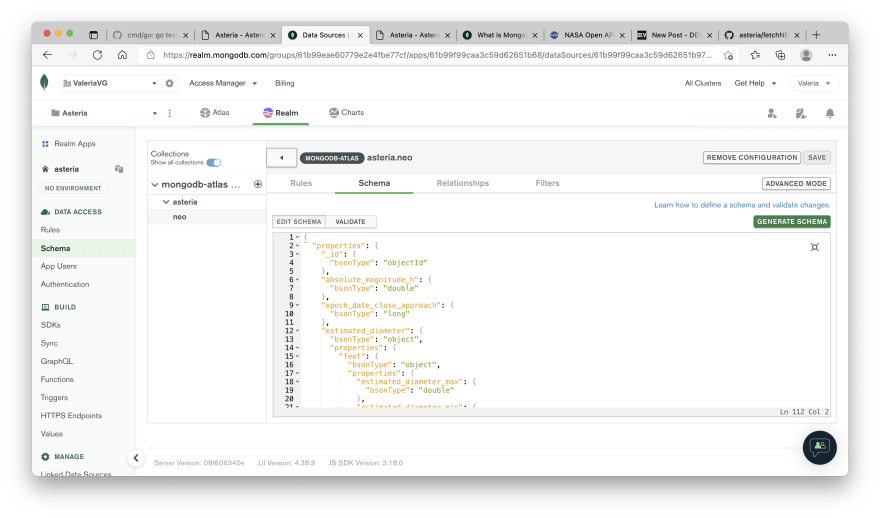Open Triggers in sidebar

coord(54,397)
